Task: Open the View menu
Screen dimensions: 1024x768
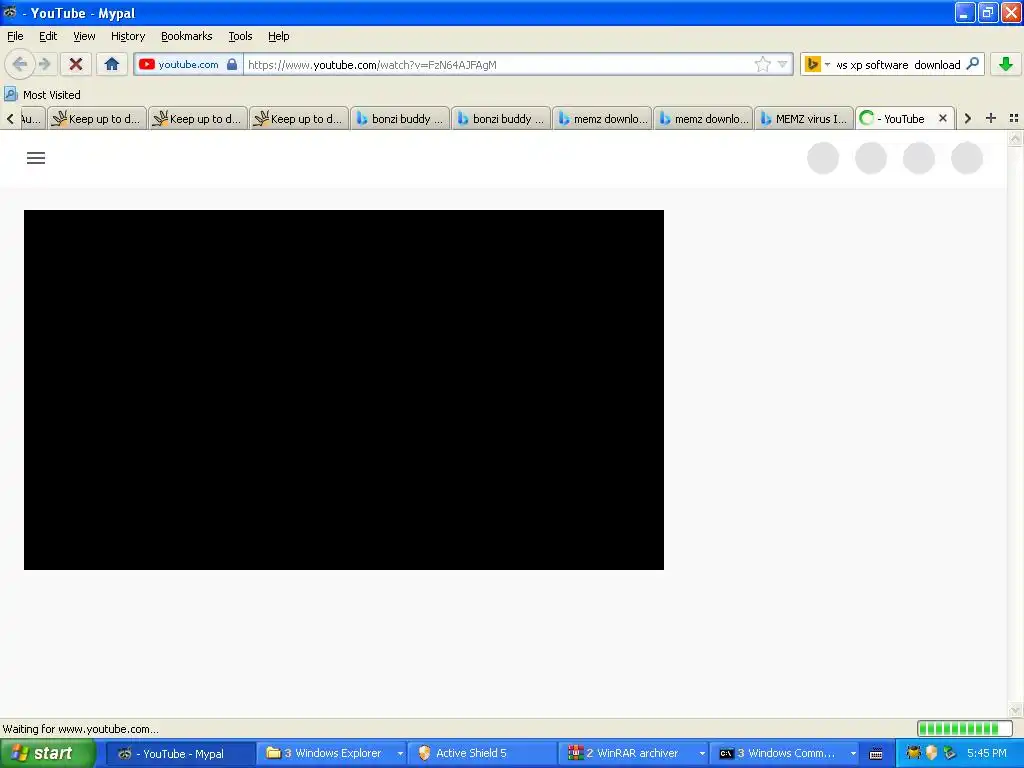Action: (84, 36)
